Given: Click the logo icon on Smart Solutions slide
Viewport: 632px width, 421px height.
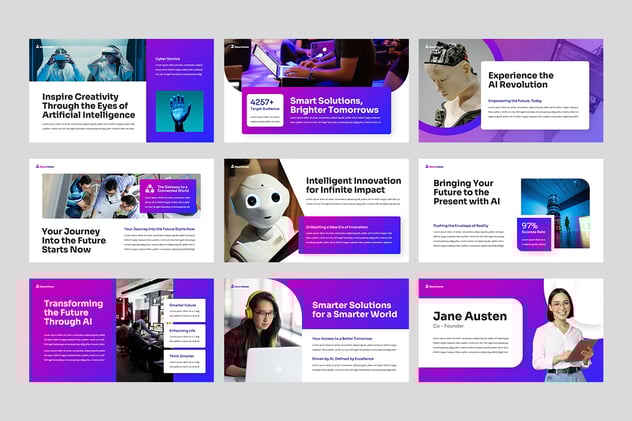Looking at the screenshot, I should pos(232,46).
